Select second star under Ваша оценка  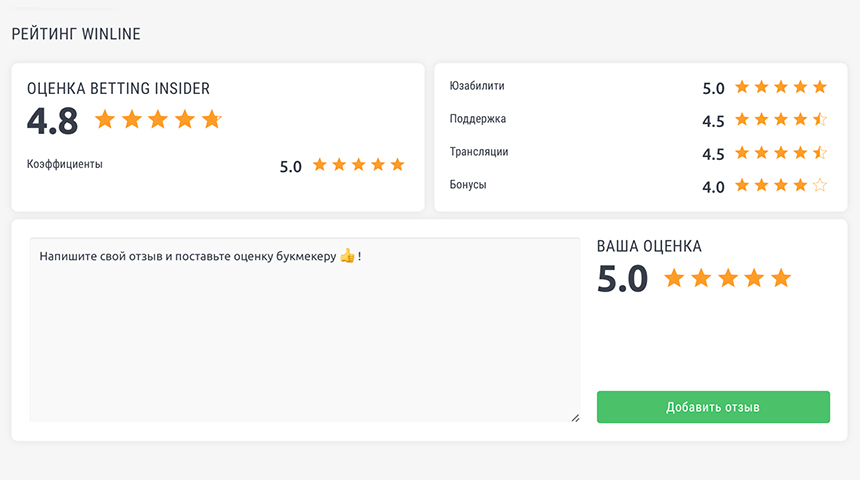(701, 278)
